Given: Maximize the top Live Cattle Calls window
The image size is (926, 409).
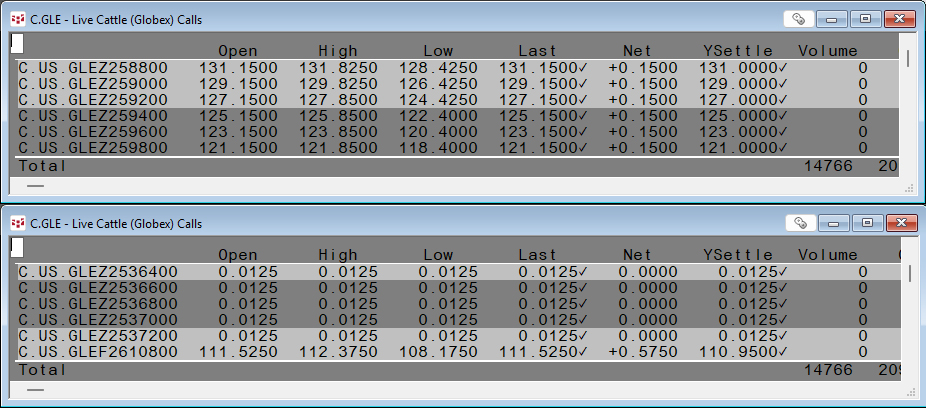Looking at the screenshot, I should (865, 18).
